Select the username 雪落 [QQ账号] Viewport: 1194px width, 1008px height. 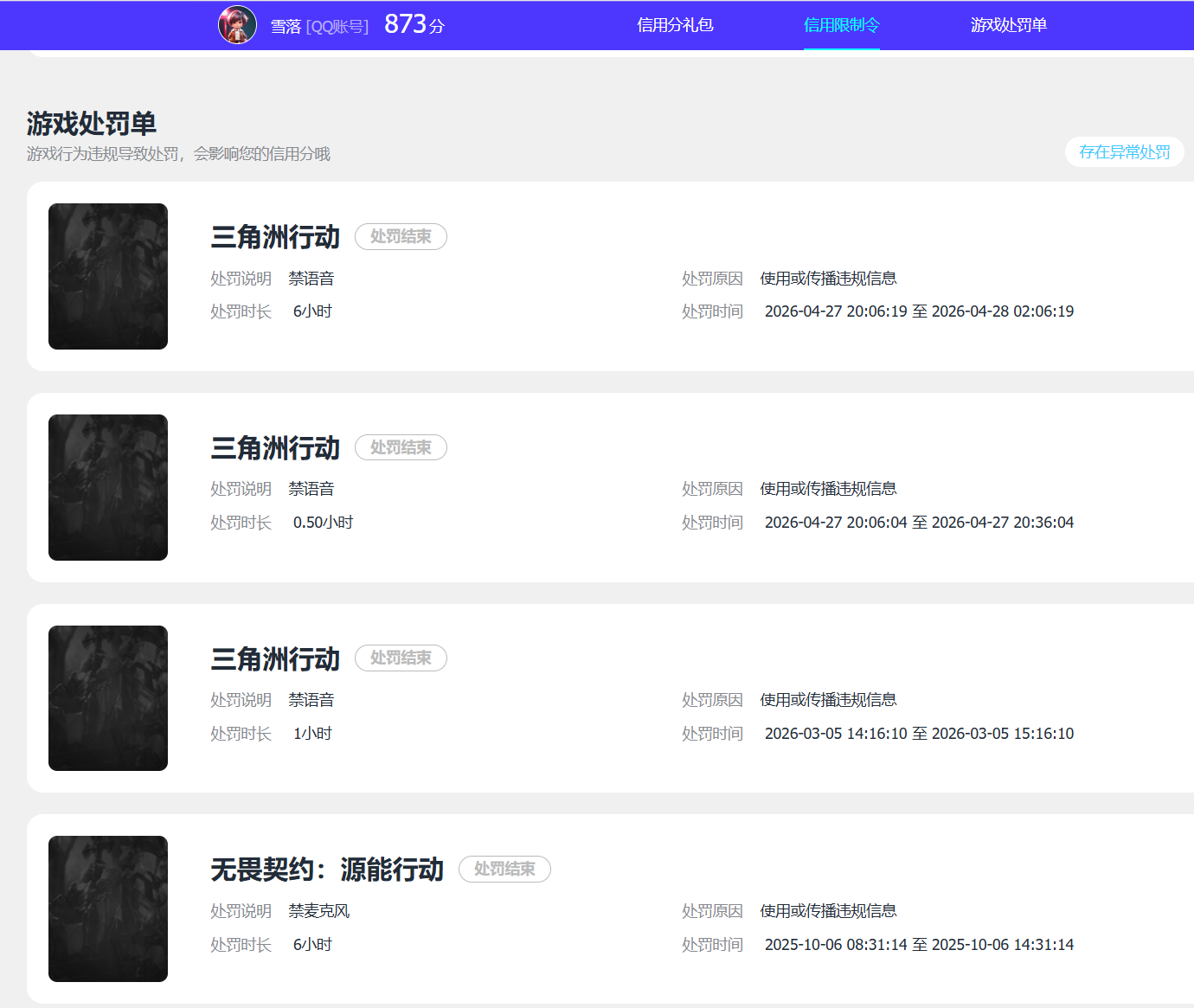(x=319, y=27)
